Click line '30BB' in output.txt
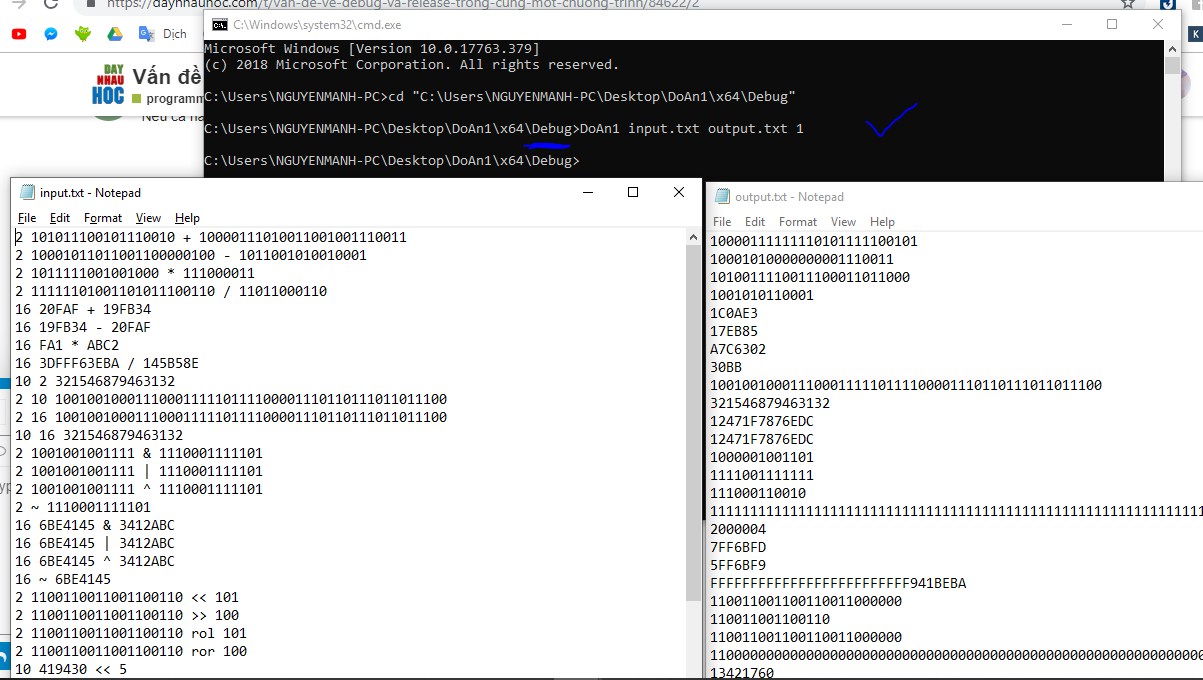The height and width of the screenshot is (680, 1203). point(726,368)
